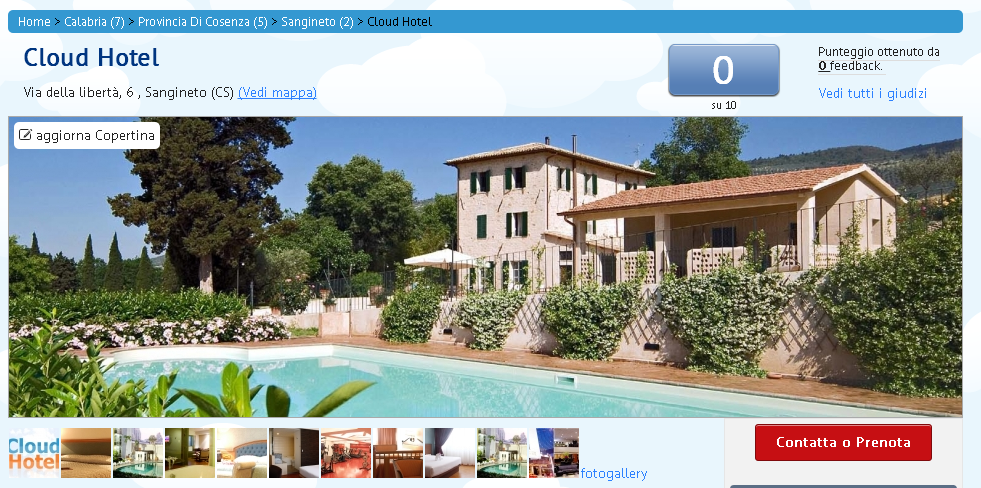
Task: Click the Contatta o Prenota button
Action: pyautogui.click(x=843, y=442)
